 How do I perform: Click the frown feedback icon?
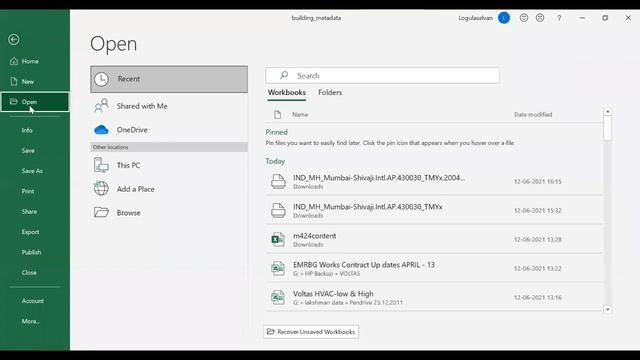pos(540,18)
